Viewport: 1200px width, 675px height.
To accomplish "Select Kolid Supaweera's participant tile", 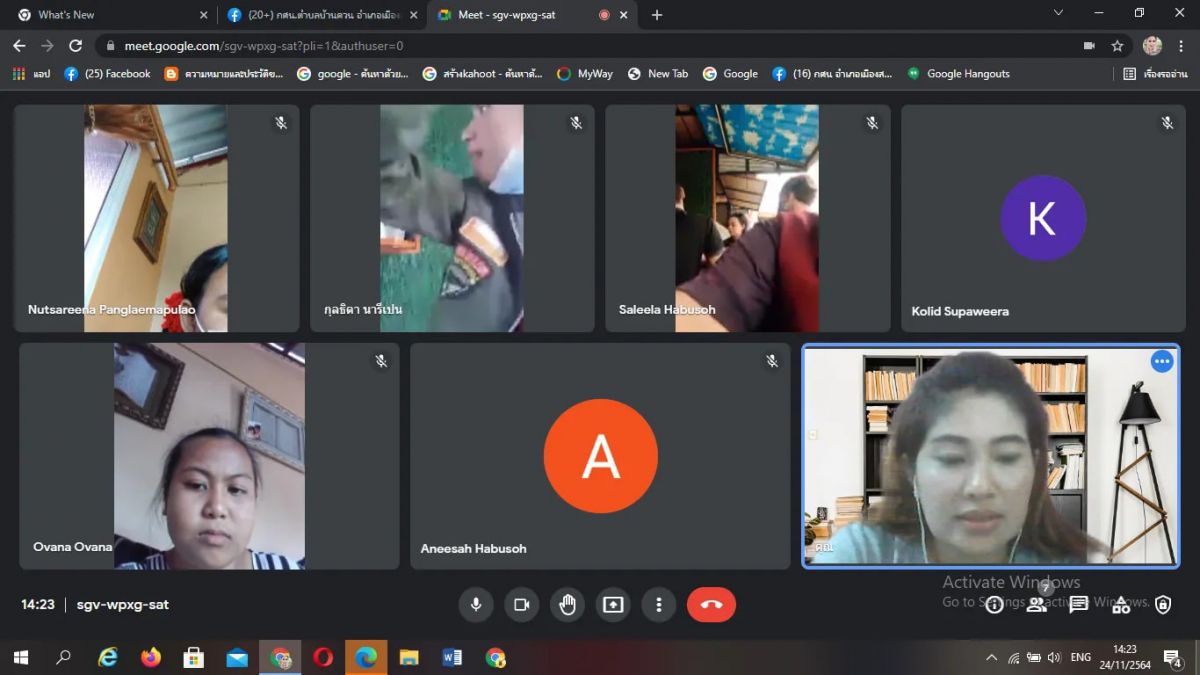I will 1043,218.
